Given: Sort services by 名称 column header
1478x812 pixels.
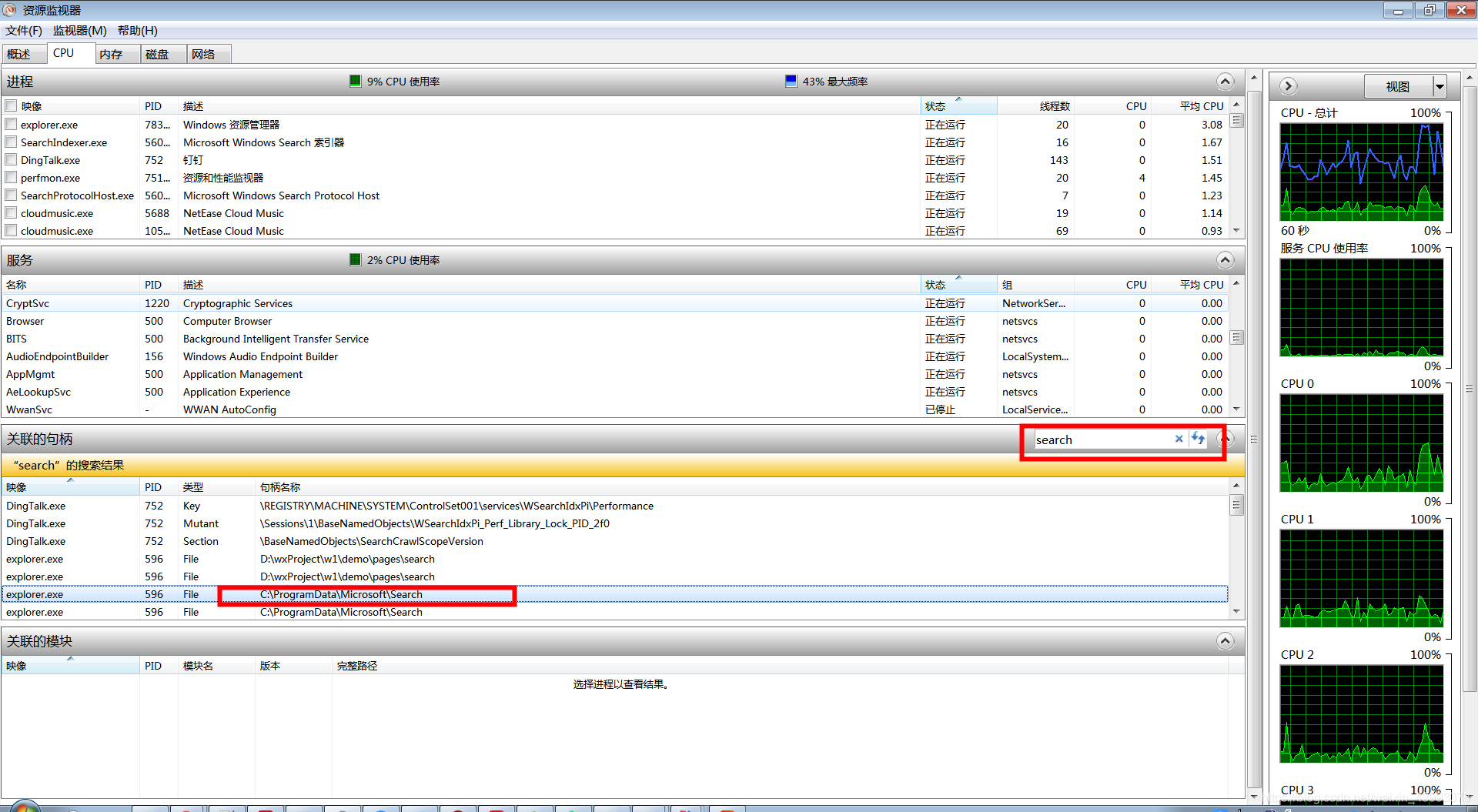Looking at the screenshot, I should coord(70,284).
